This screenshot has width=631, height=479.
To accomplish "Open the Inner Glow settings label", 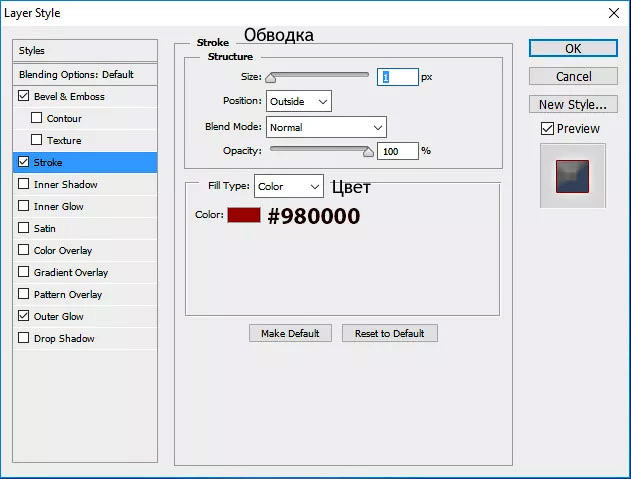I will click(59, 206).
